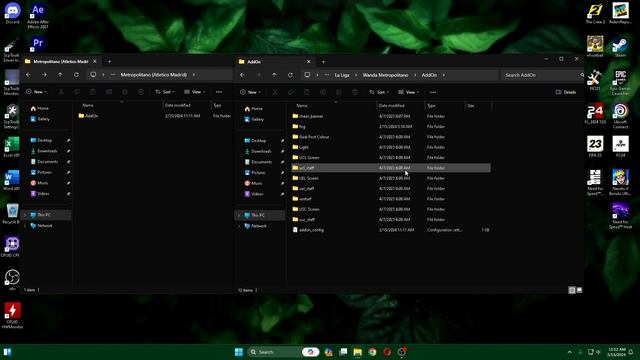This screenshot has height=360, width=640.
Task: Open Discord from the desktop
Action: pyautogui.click(x=12, y=12)
